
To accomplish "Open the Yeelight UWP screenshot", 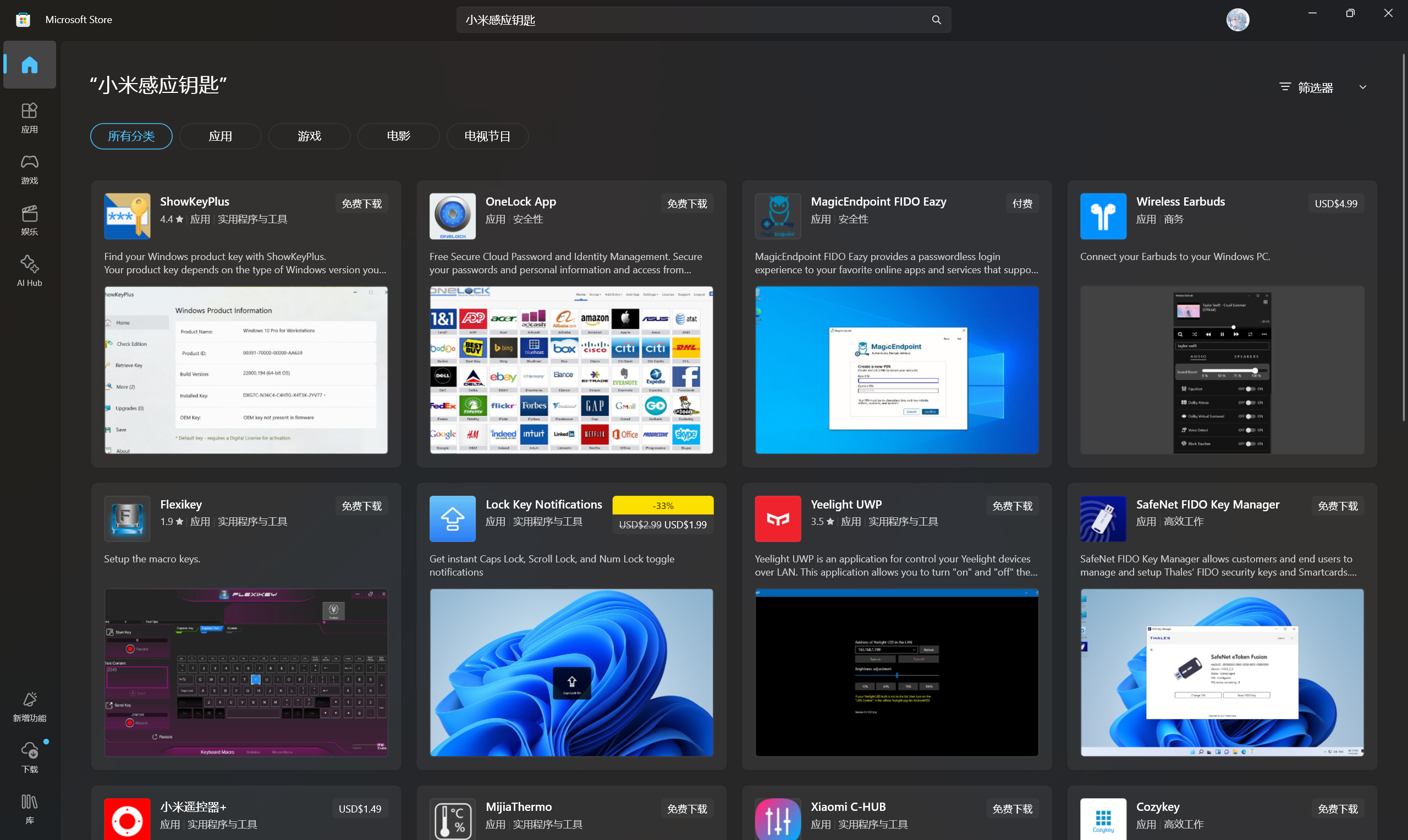I will click(x=897, y=672).
